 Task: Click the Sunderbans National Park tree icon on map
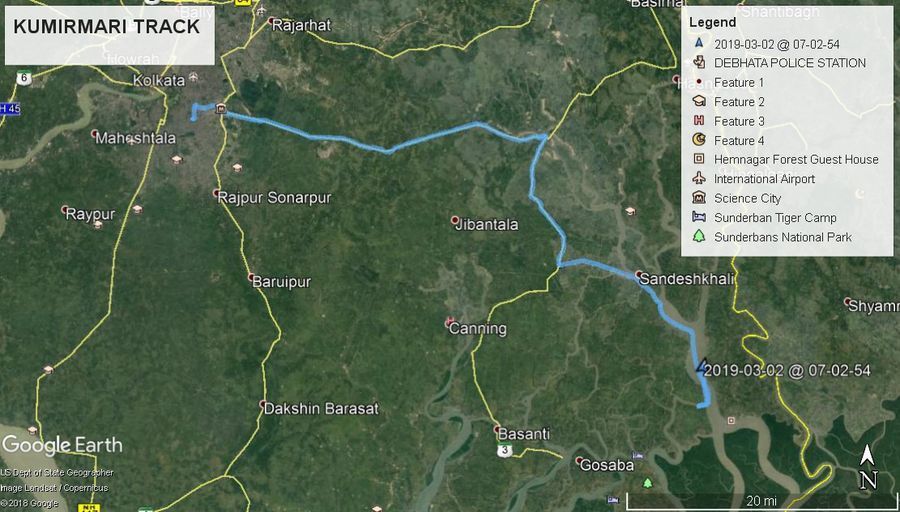click(648, 483)
